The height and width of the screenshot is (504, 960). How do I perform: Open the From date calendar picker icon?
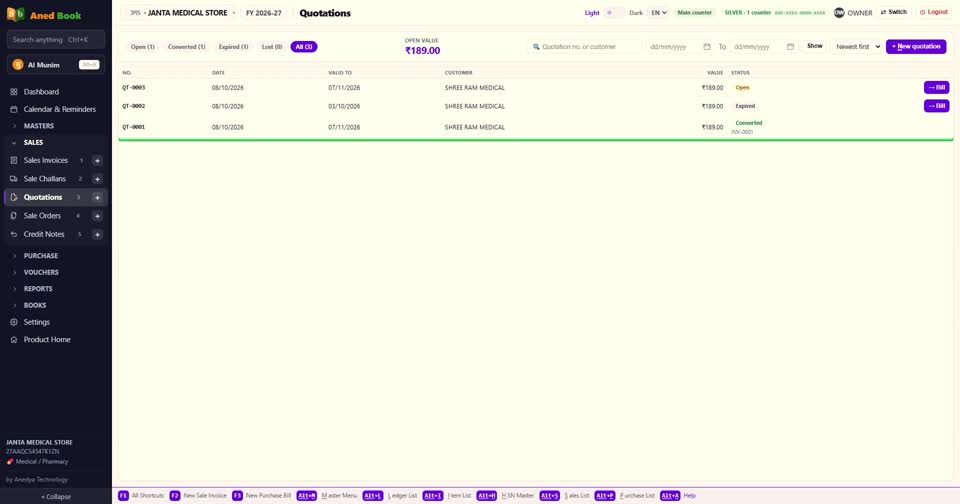[707, 47]
